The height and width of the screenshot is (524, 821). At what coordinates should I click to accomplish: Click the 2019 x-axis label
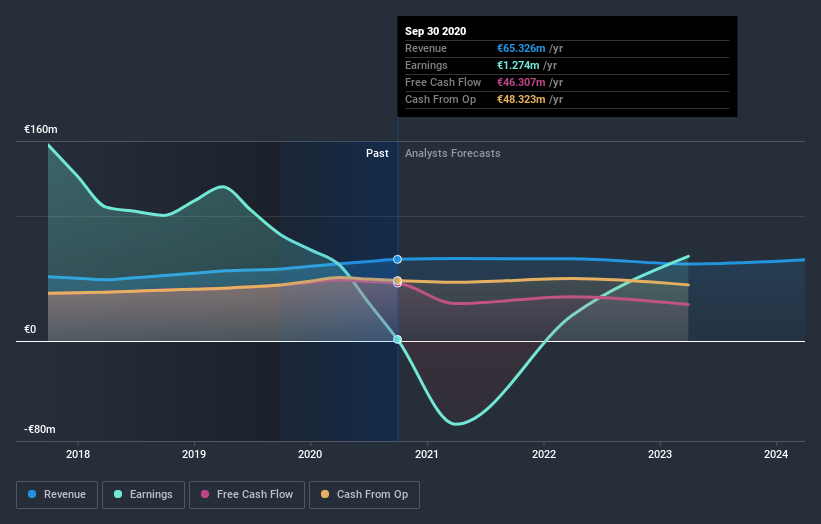click(x=194, y=454)
